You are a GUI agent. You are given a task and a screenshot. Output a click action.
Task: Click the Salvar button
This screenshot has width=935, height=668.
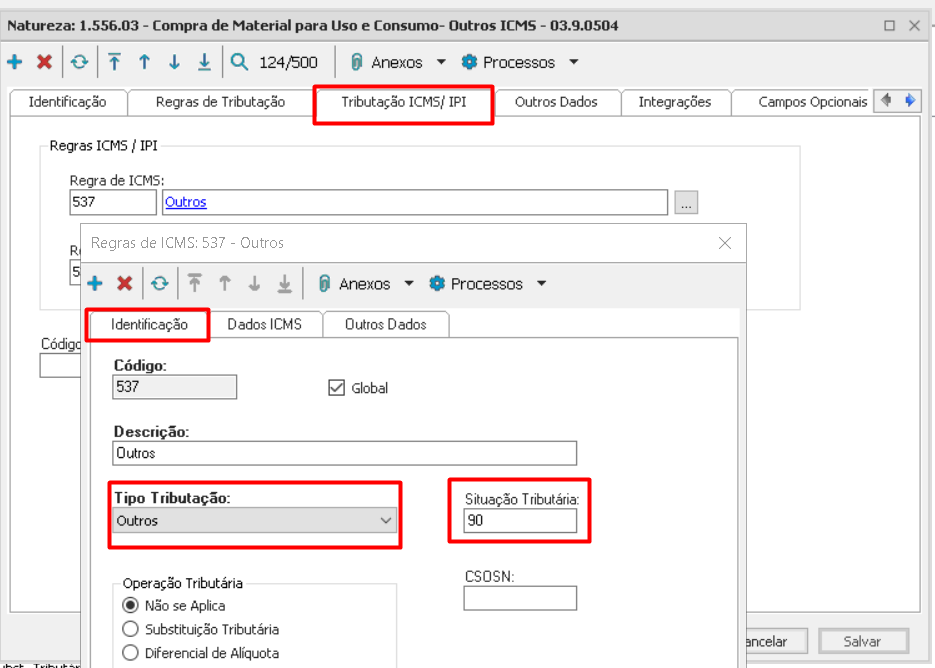tap(863, 641)
